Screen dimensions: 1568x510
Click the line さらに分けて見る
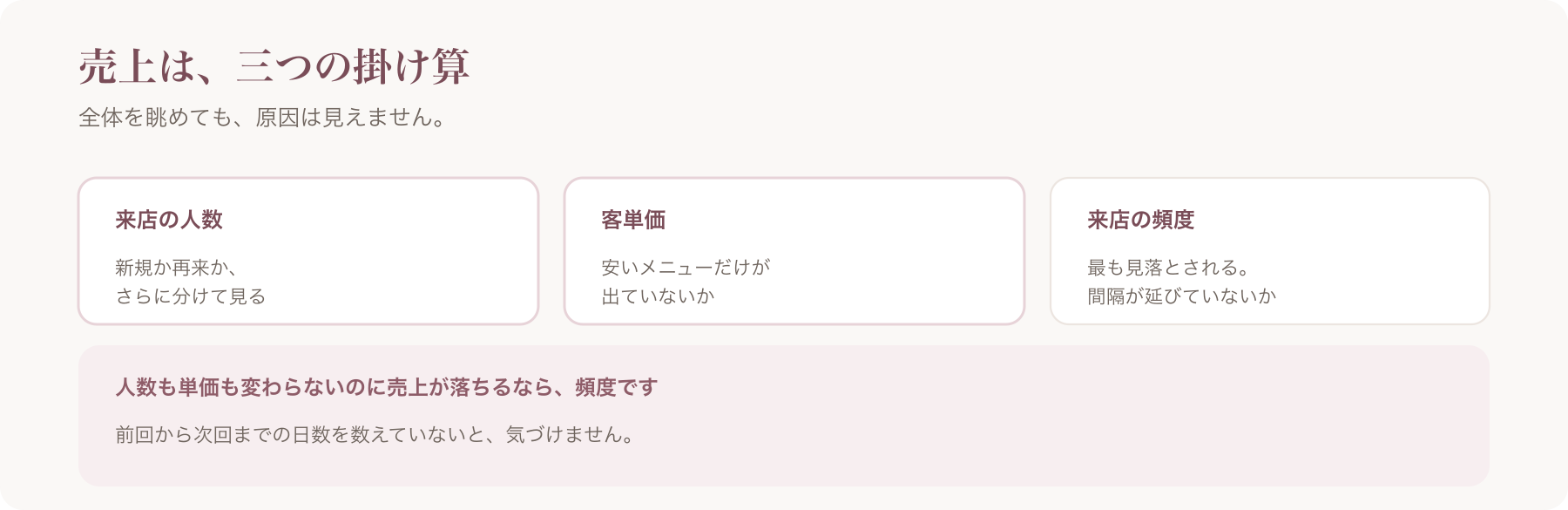[x=190, y=296]
